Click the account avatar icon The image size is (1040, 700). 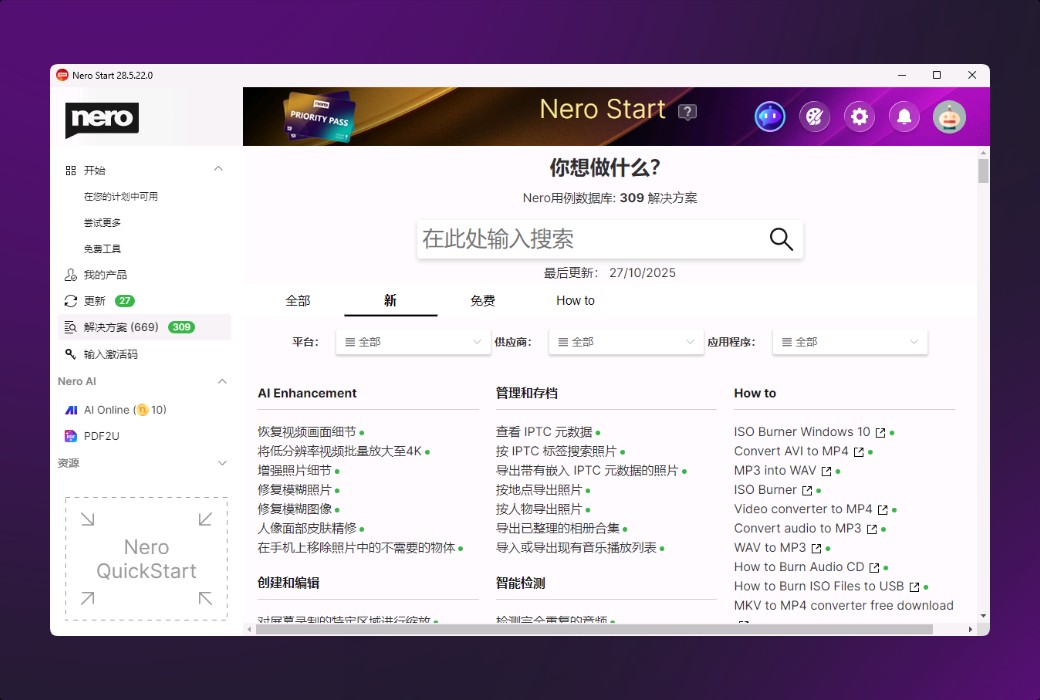[949, 117]
